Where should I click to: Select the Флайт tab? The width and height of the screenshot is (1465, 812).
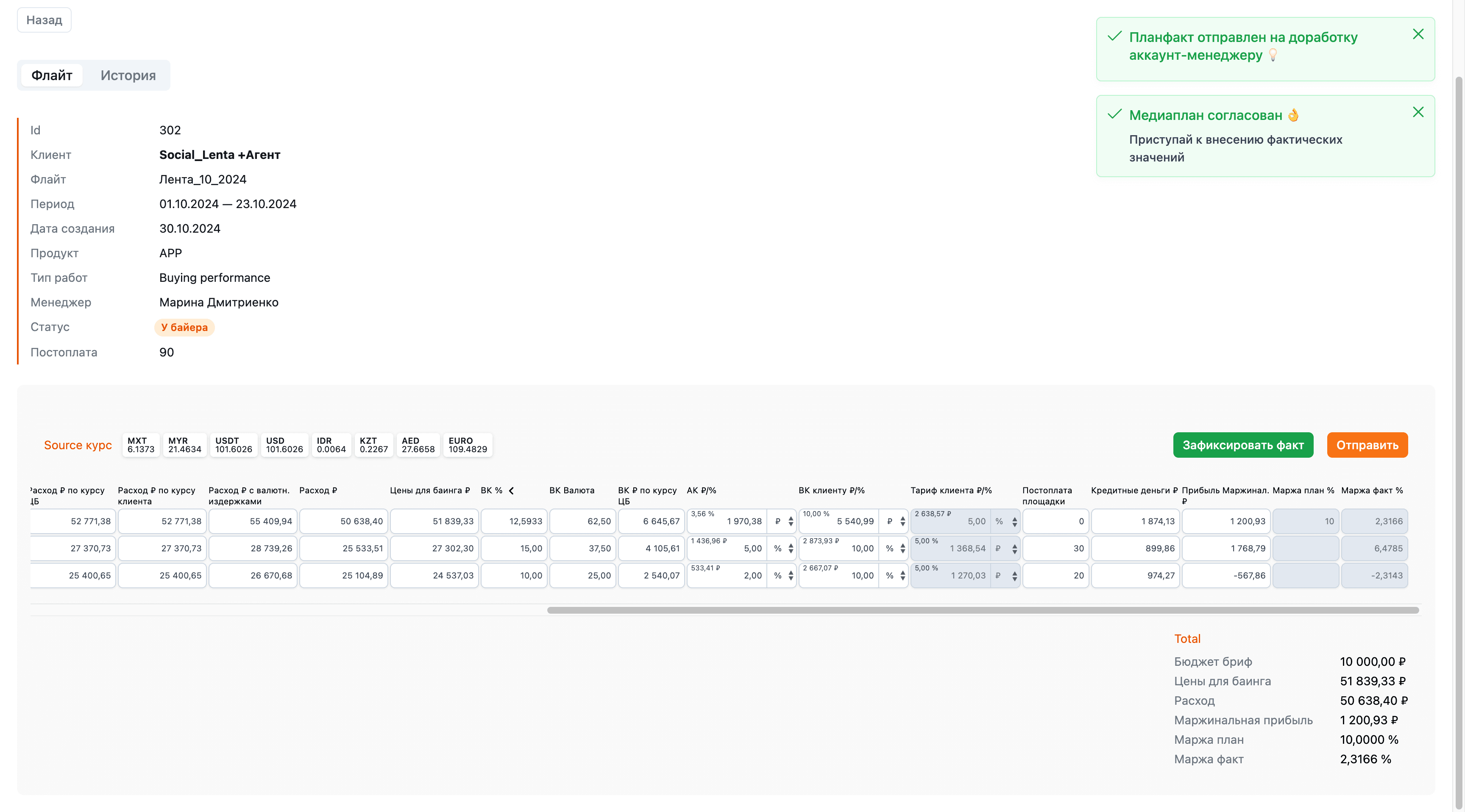pos(52,75)
